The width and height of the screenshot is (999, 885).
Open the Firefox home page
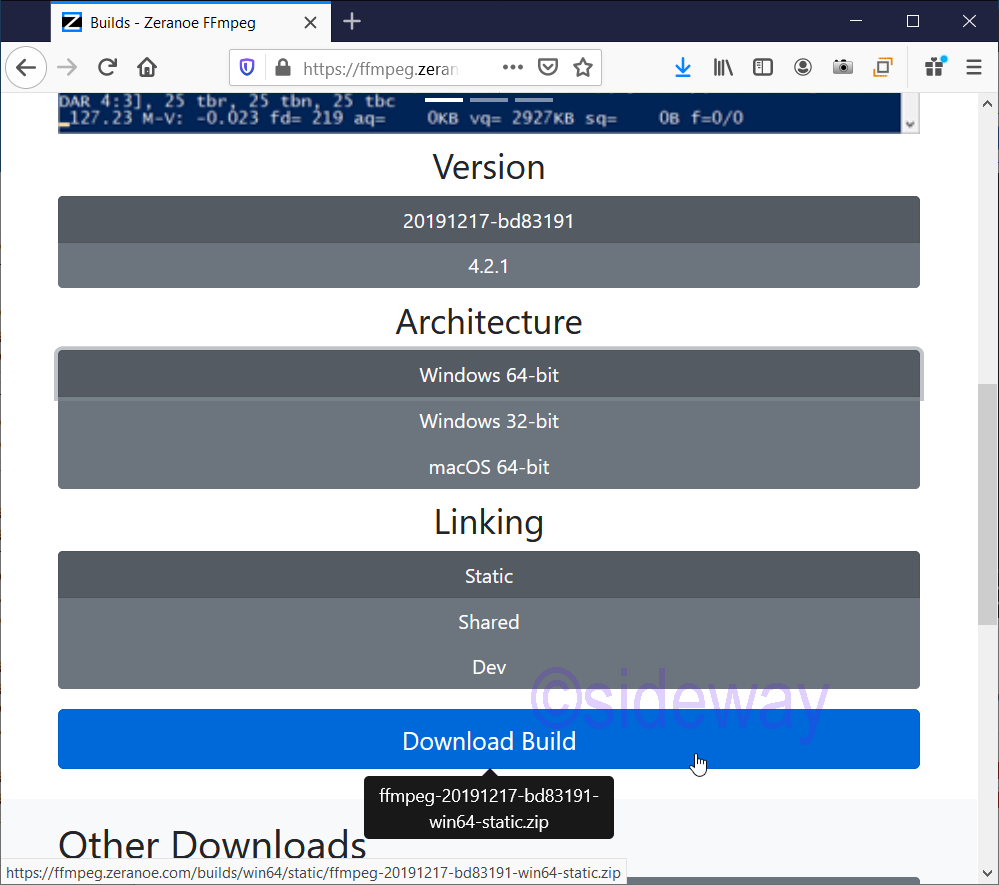(x=147, y=68)
